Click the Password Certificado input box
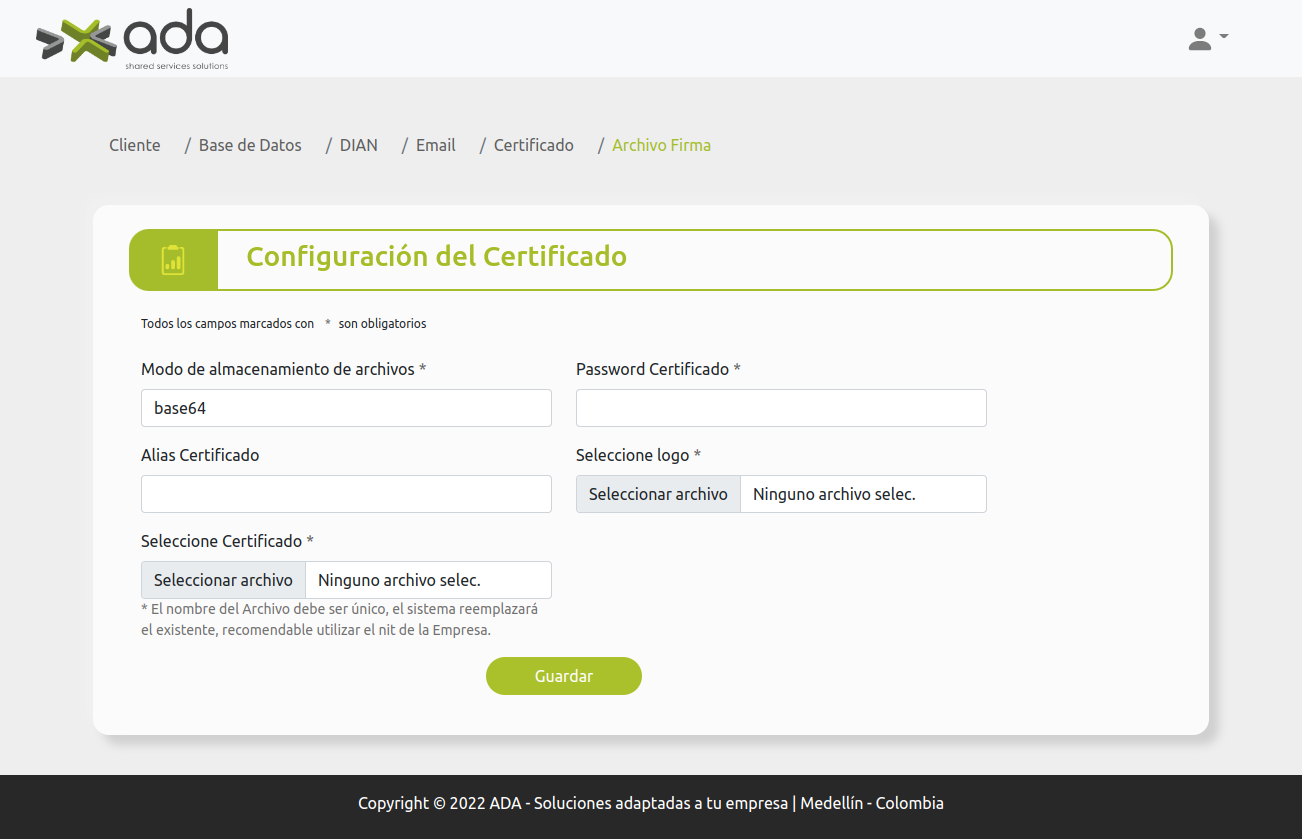This screenshot has height=839, width=1302. point(781,408)
